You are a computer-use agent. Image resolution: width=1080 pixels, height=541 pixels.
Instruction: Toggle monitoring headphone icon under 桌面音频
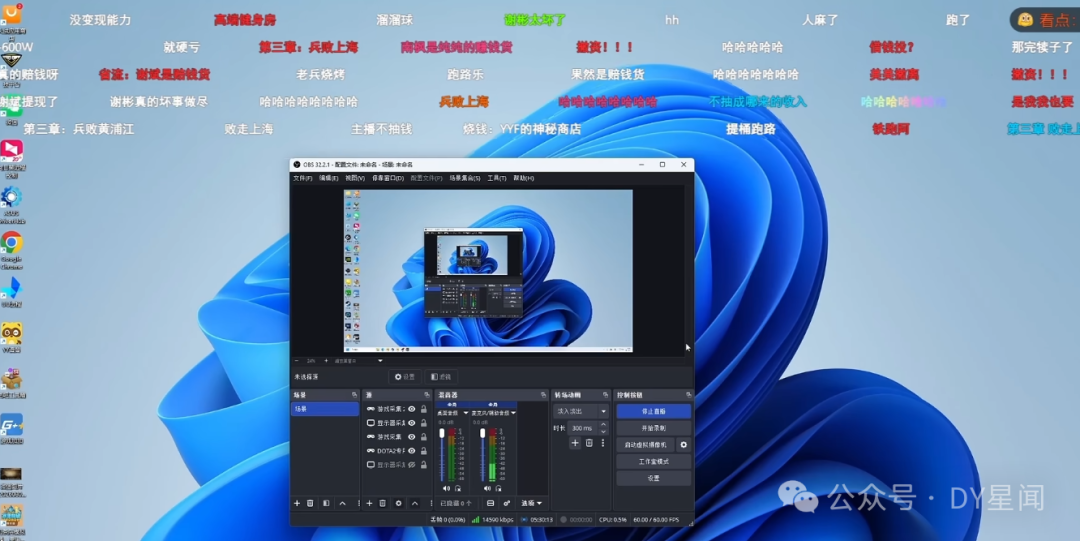(458, 489)
